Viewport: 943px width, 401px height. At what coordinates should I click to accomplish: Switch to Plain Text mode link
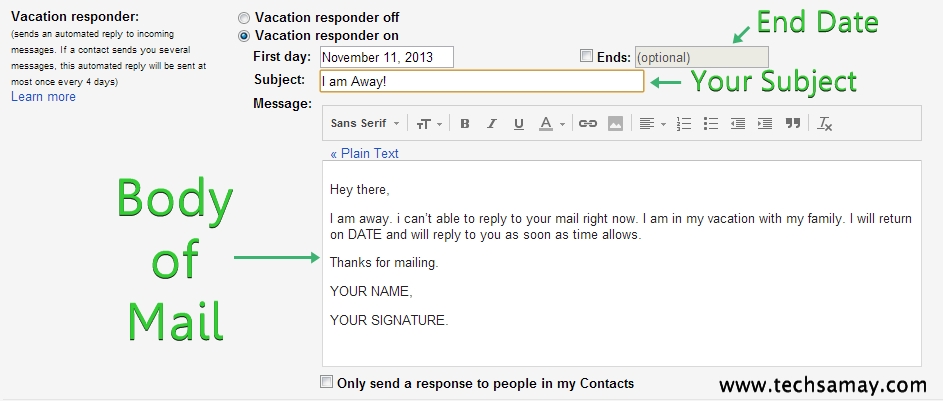(364, 153)
